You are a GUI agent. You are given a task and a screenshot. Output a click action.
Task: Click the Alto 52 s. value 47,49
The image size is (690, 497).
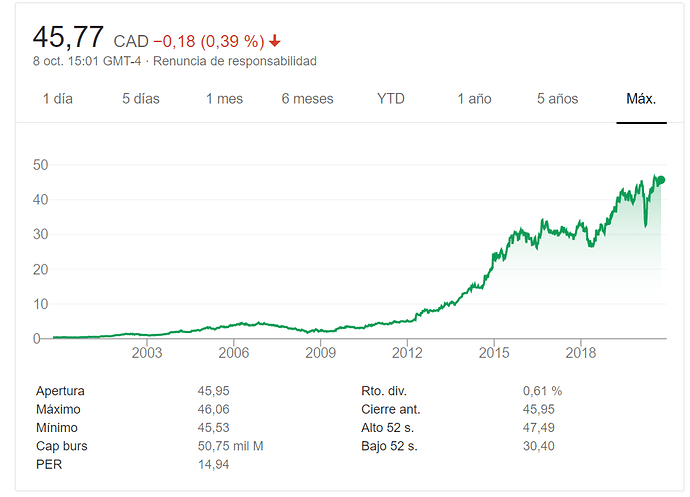pos(539,427)
